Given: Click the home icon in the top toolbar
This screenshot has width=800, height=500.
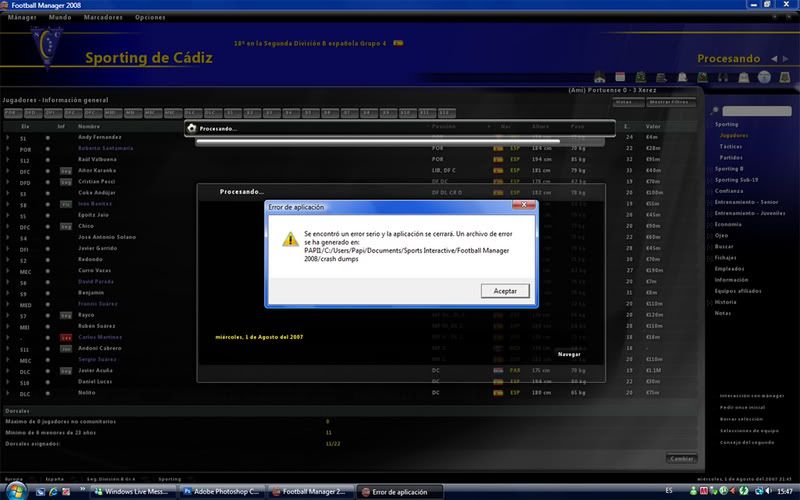Looking at the screenshot, I should pos(599,78).
